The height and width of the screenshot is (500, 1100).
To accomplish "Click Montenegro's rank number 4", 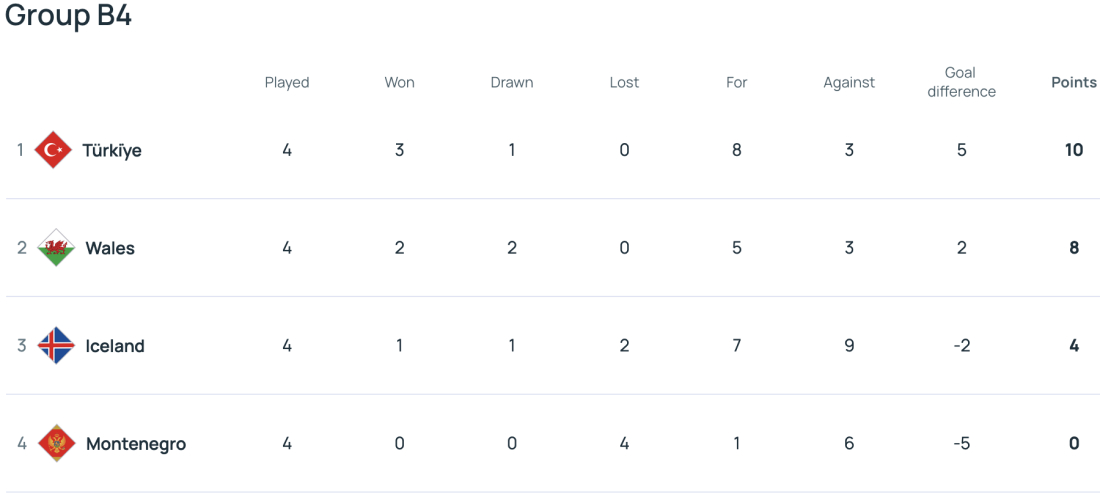I will pyautogui.click(x=22, y=445).
